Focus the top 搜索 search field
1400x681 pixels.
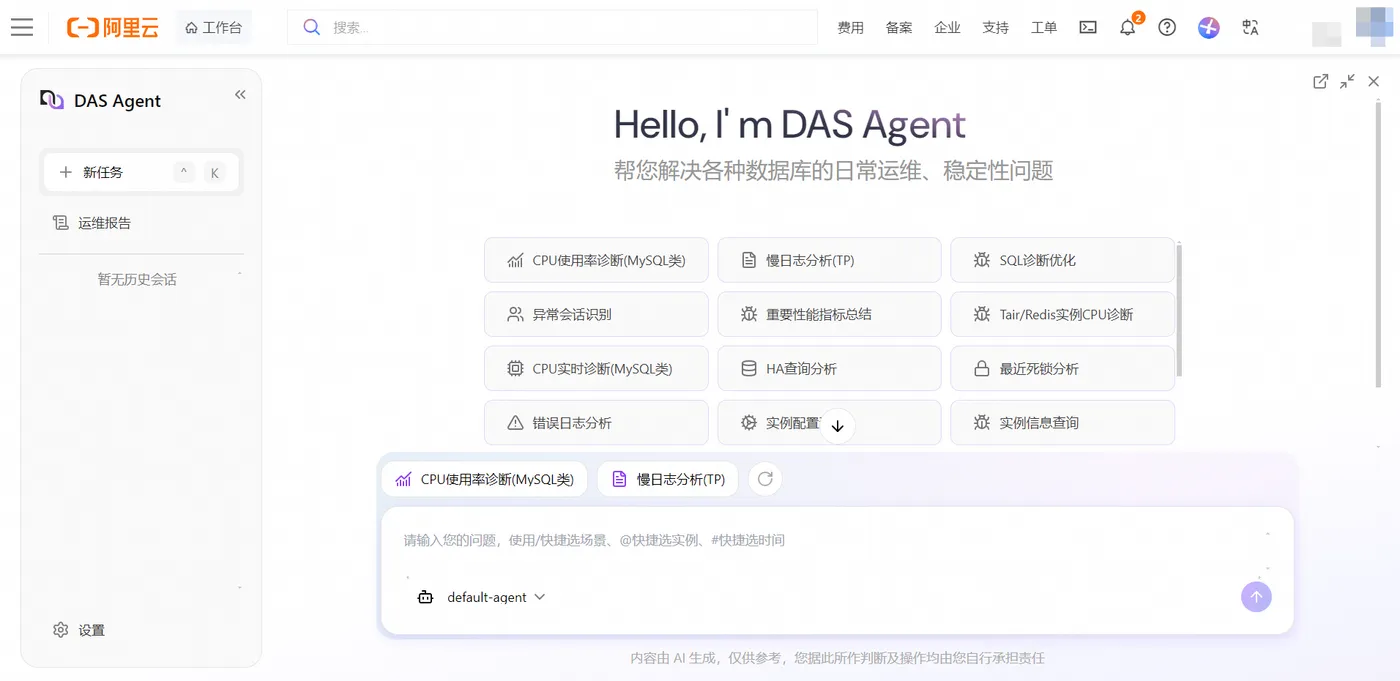click(552, 27)
